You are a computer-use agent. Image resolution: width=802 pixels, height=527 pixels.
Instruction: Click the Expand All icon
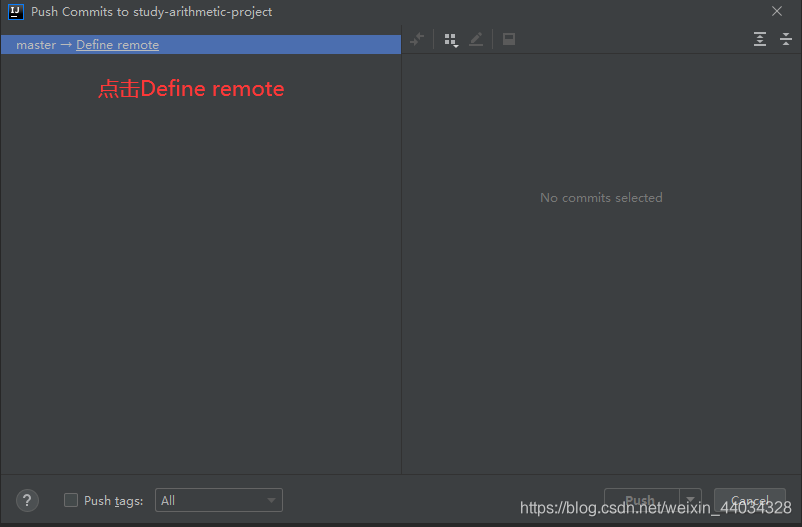760,39
